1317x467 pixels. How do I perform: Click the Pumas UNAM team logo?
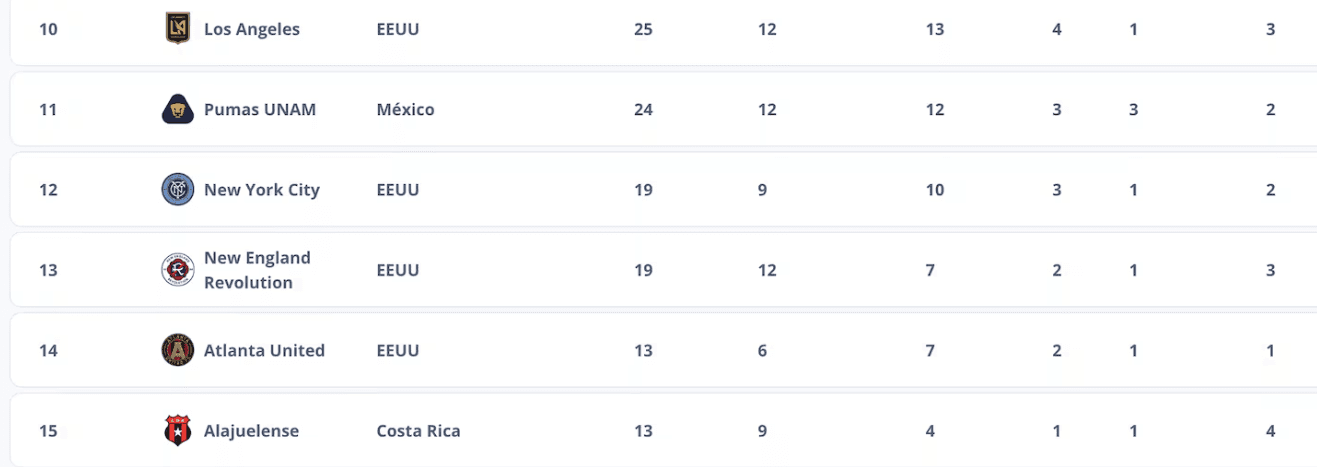177,109
